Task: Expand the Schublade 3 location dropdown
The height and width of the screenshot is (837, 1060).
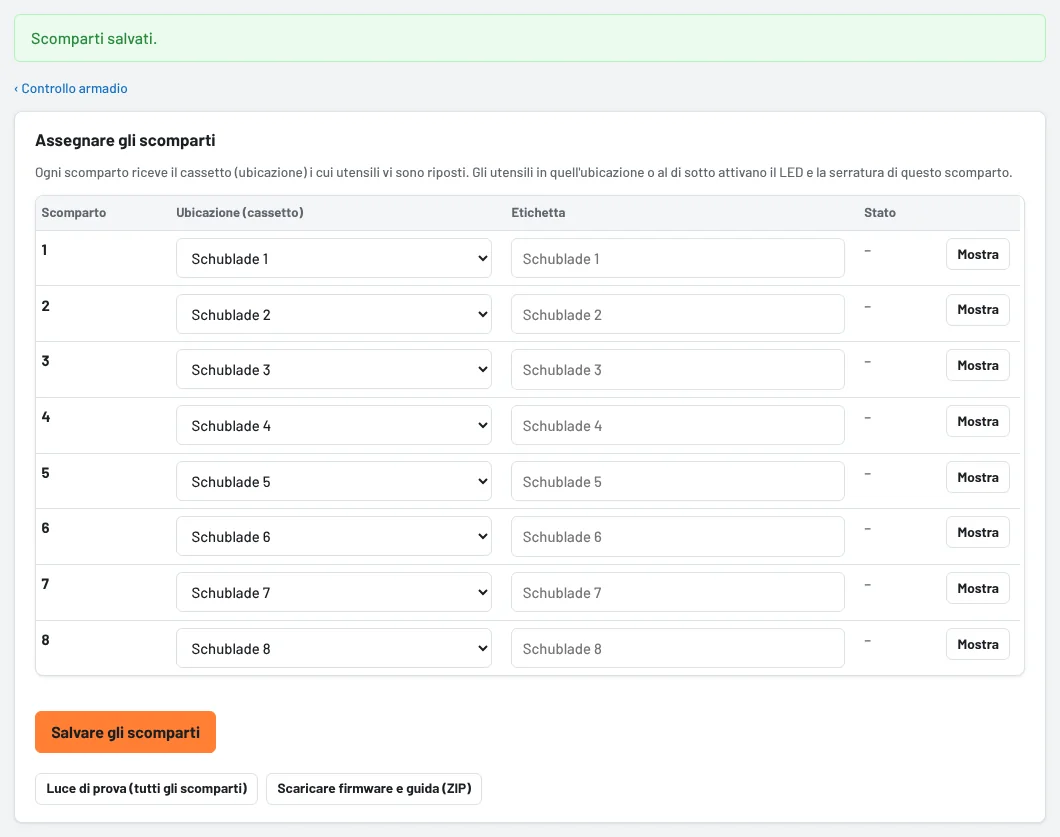Action: (333, 370)
